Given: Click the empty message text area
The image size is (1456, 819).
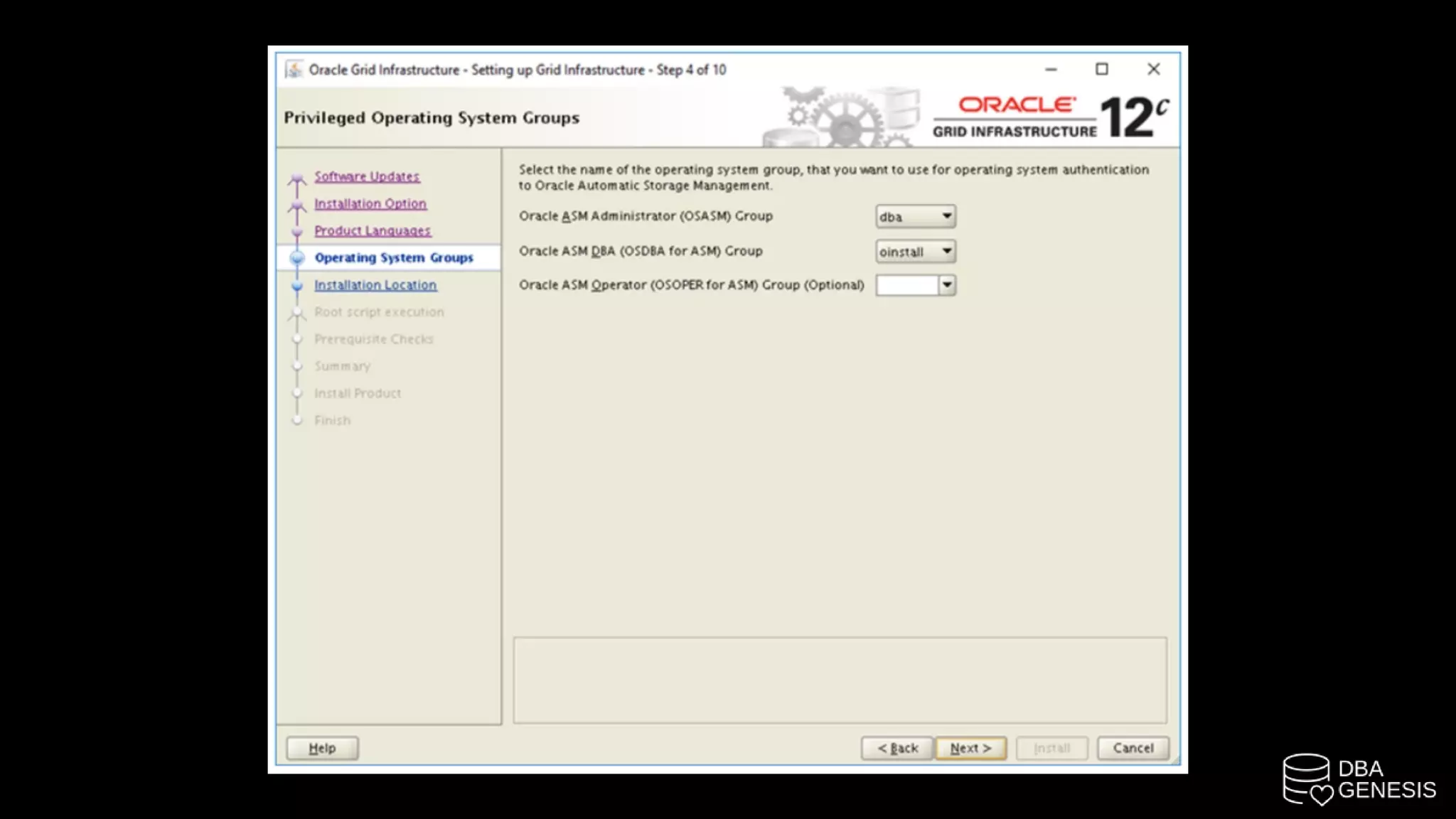Looking at the screenshot, I should click(840, 680).
